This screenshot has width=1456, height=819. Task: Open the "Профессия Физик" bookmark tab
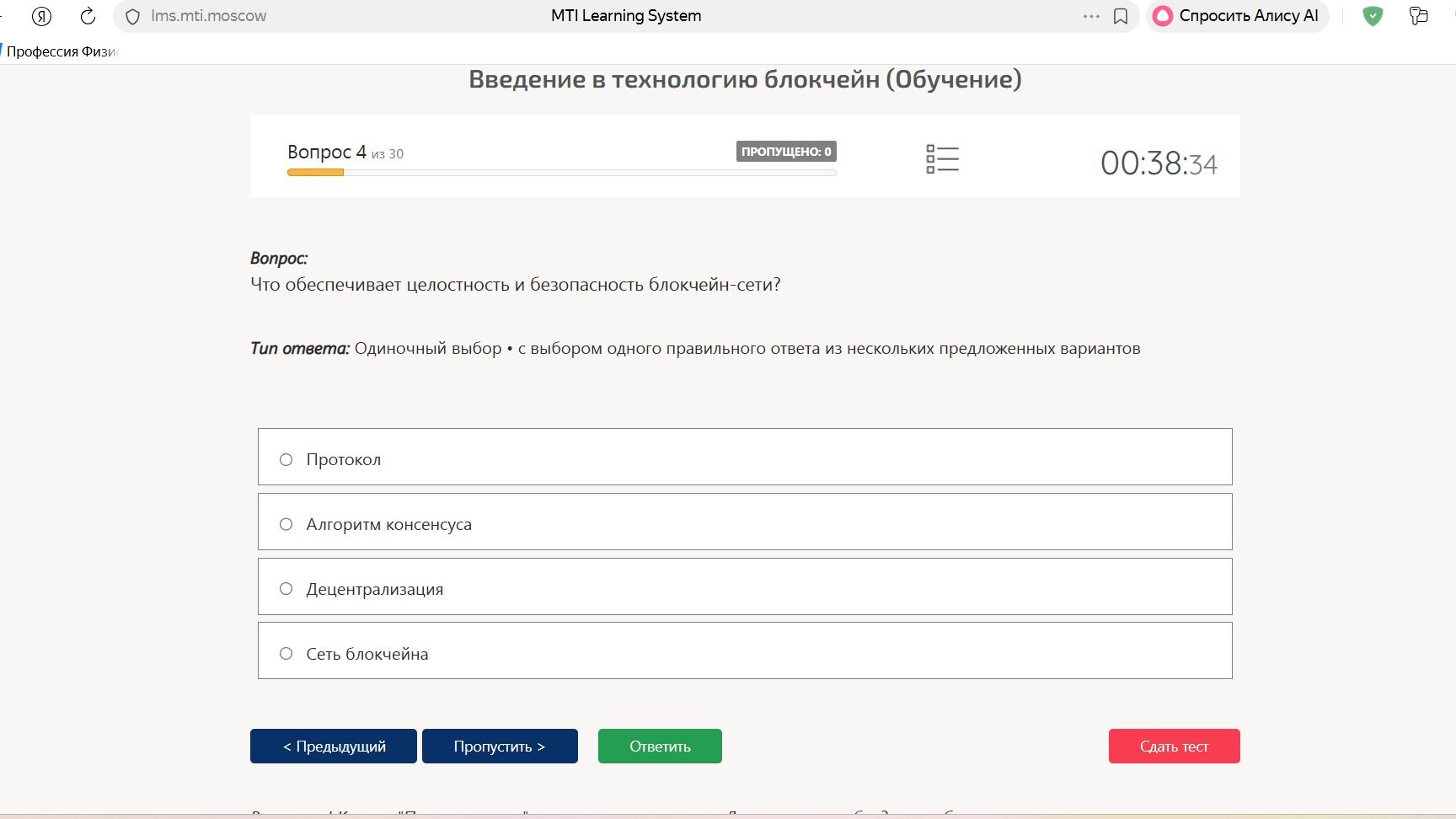tap(61, 51)
